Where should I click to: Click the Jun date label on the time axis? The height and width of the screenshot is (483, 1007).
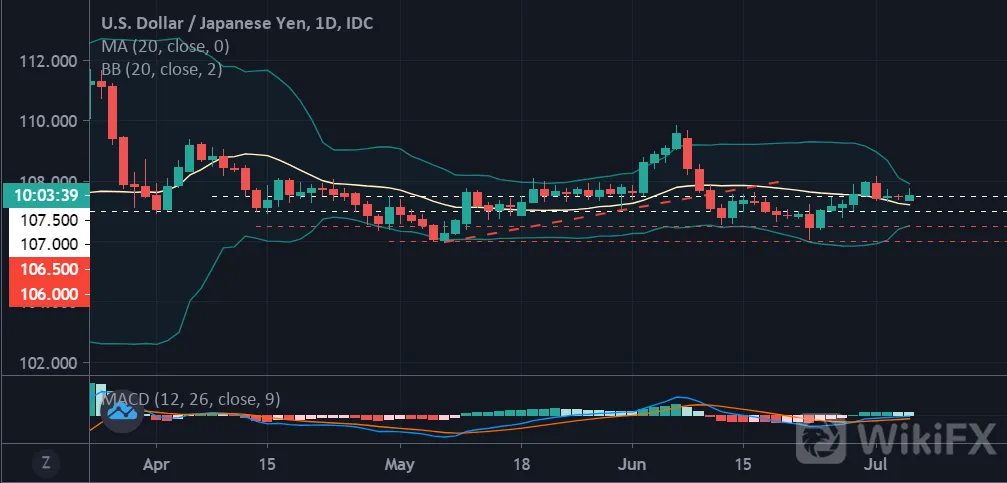tap(633, 463)
